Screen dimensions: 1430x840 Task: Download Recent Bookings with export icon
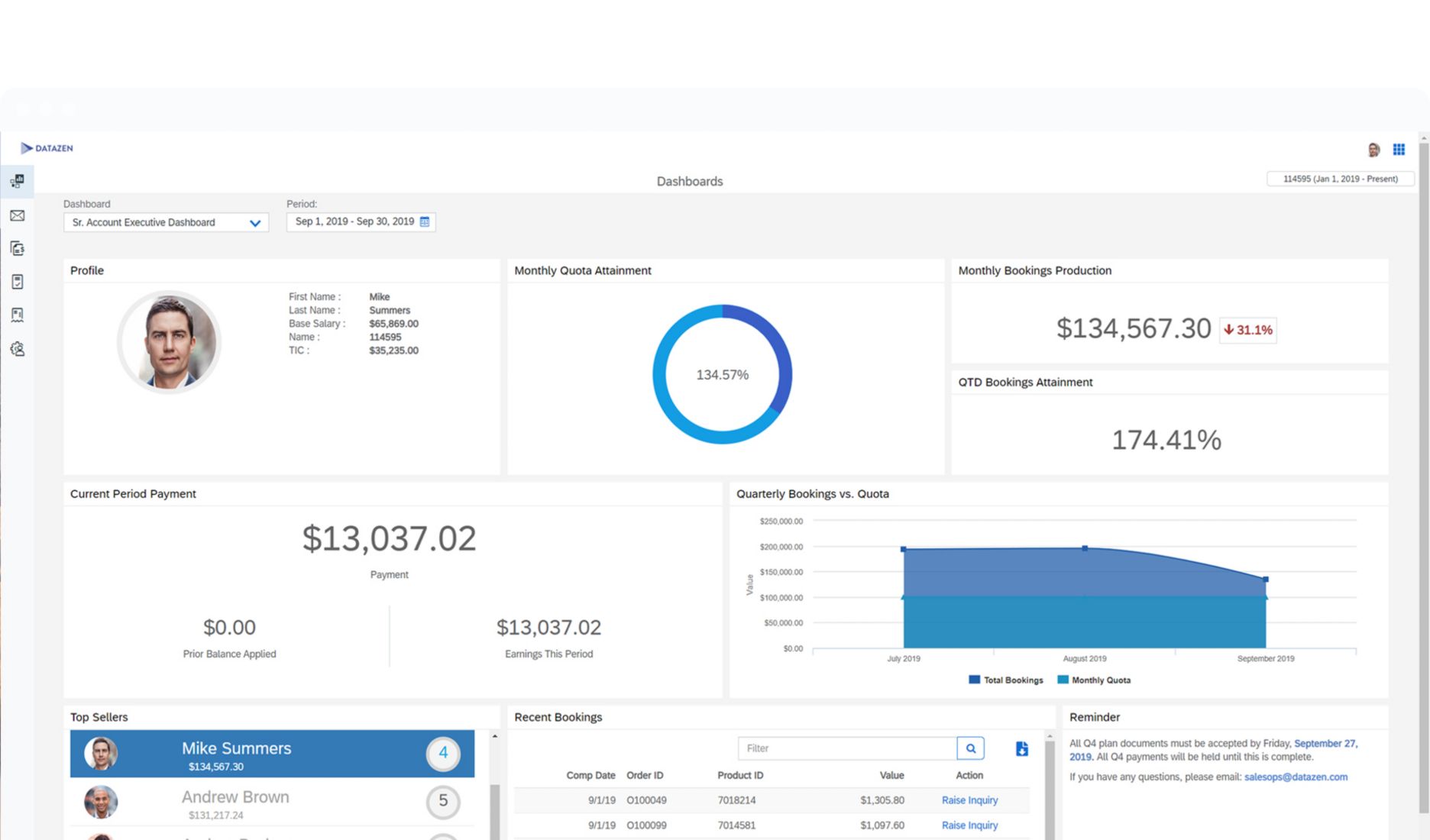pos(1021,748)
